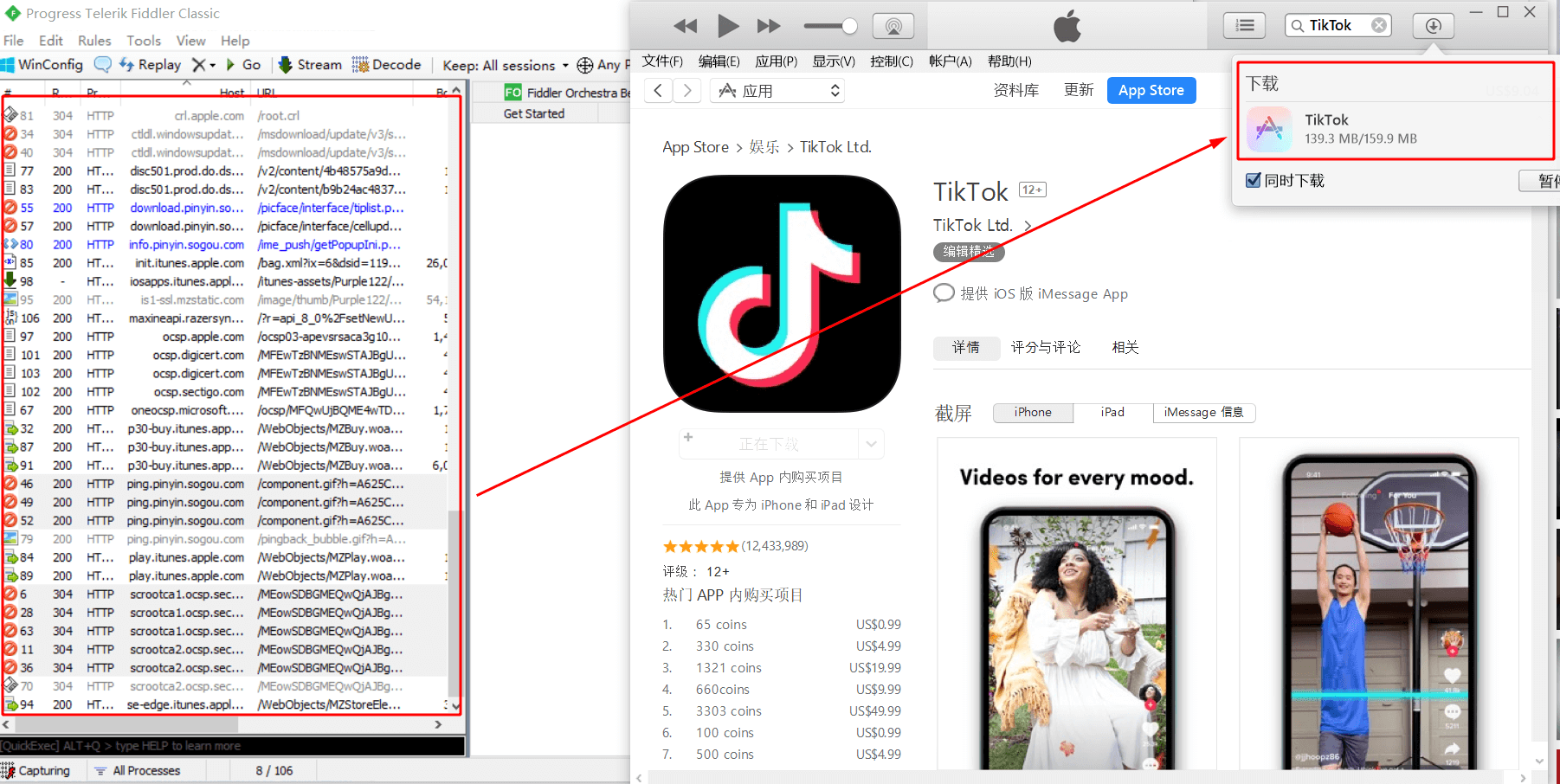Select the iPad screenshots tab
This screenshot has width=1560, height=784.
click(1112, 413)
